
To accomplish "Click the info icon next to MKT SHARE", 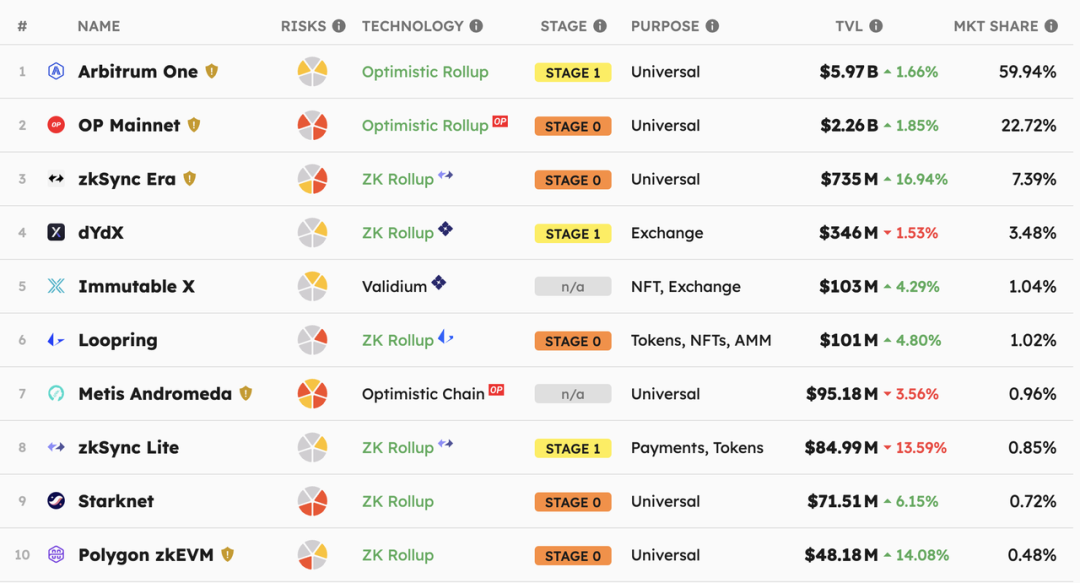I will 1050,26.
